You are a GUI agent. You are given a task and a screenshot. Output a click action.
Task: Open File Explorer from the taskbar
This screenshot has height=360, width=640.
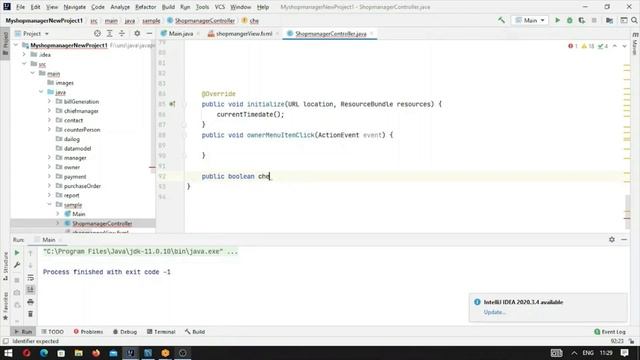pyautogui.click(x=78, y=353)
